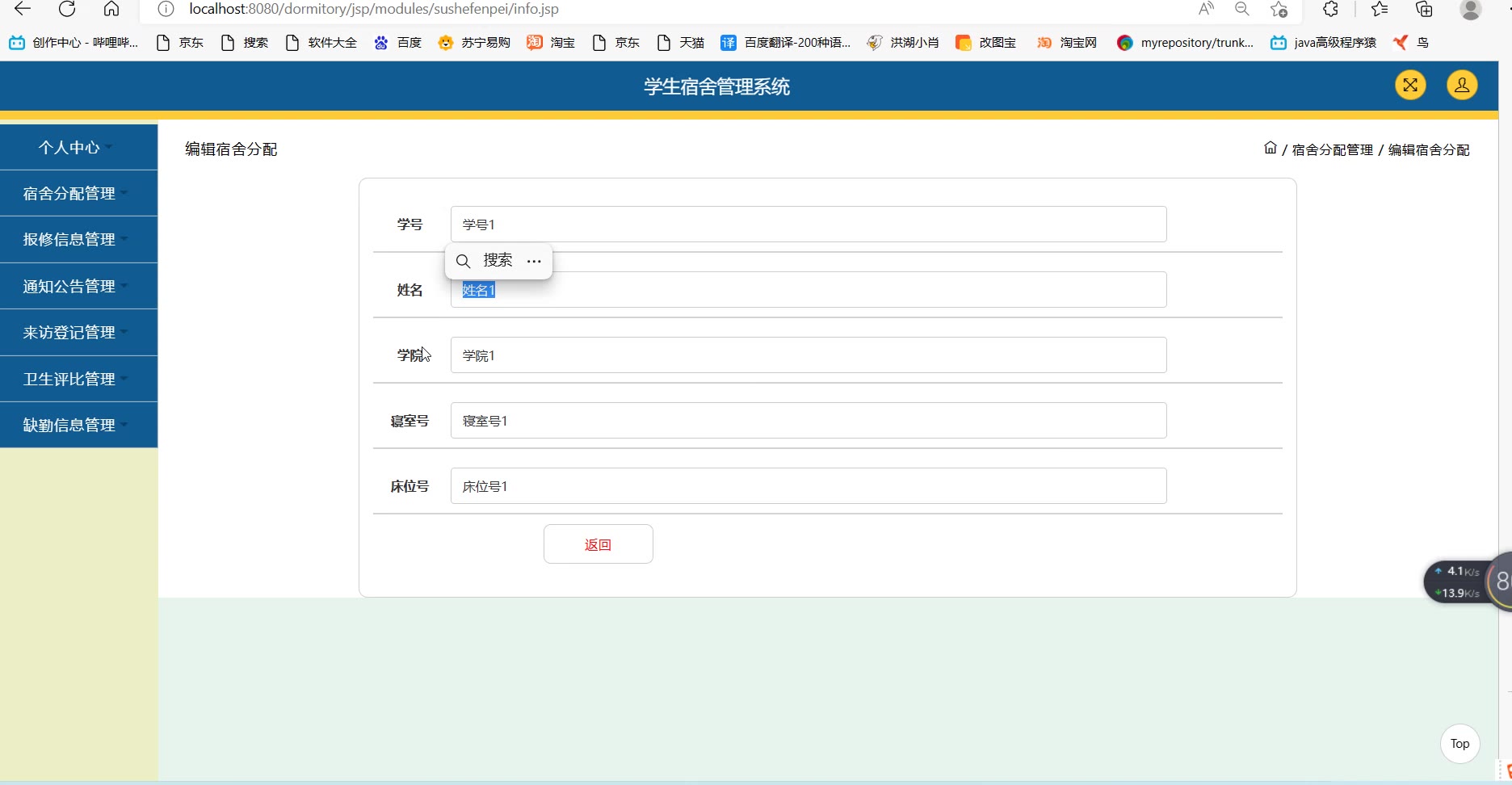
Task: Open the 百度 bookmark in bookmarks bar
Action: [398, 42]
